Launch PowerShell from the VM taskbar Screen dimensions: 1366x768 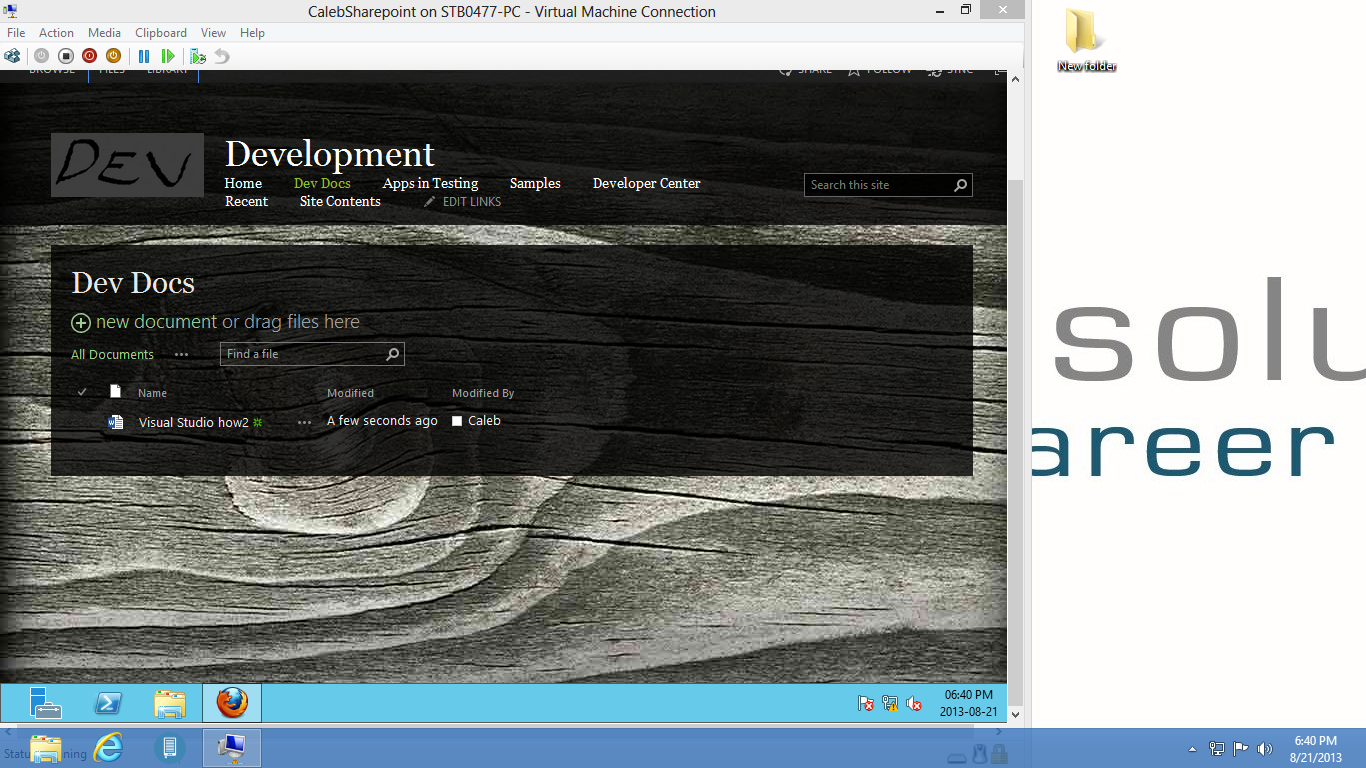[x=108, y=703]
